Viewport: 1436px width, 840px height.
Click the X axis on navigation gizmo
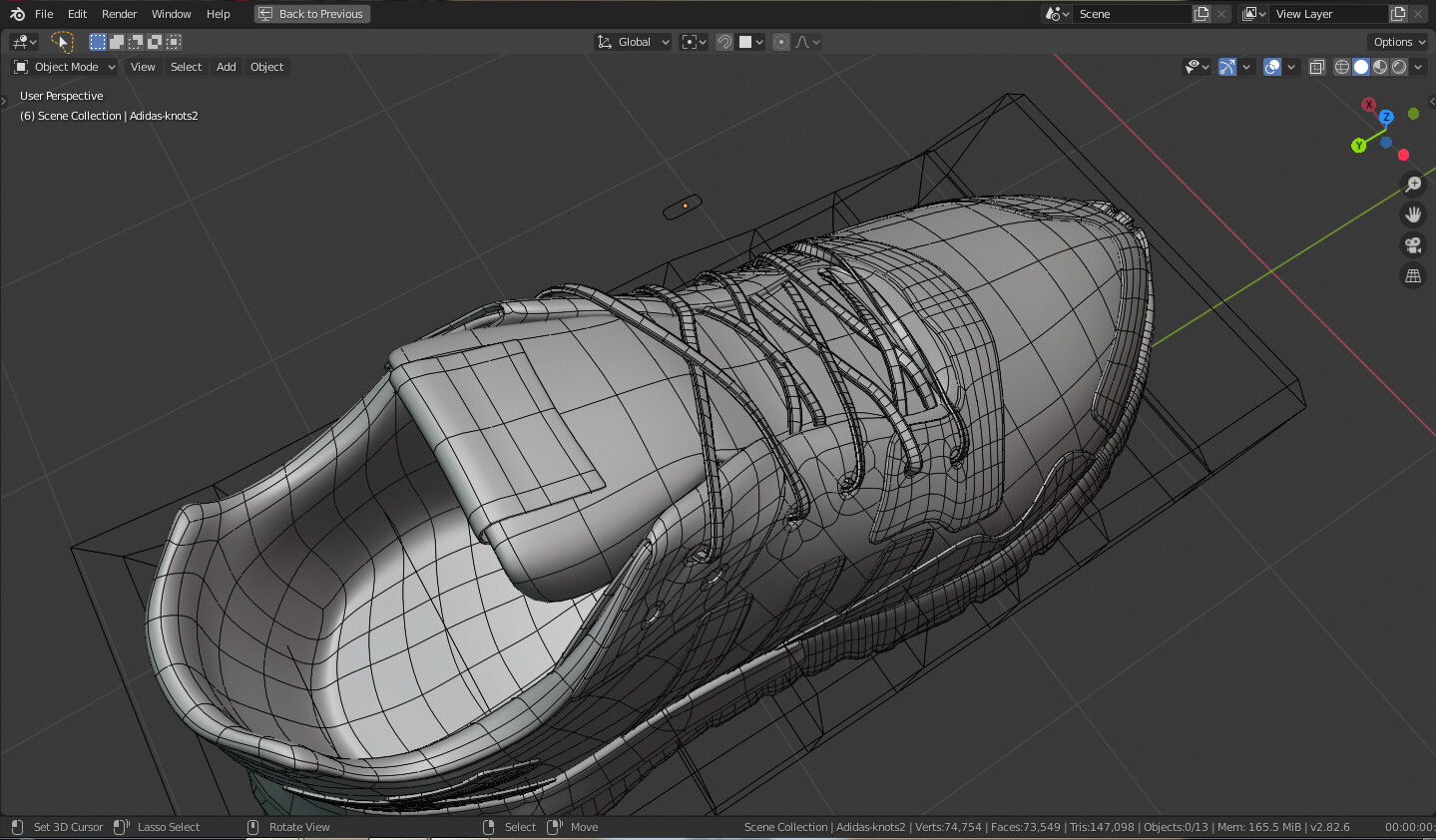click(x=1369, y=105)
